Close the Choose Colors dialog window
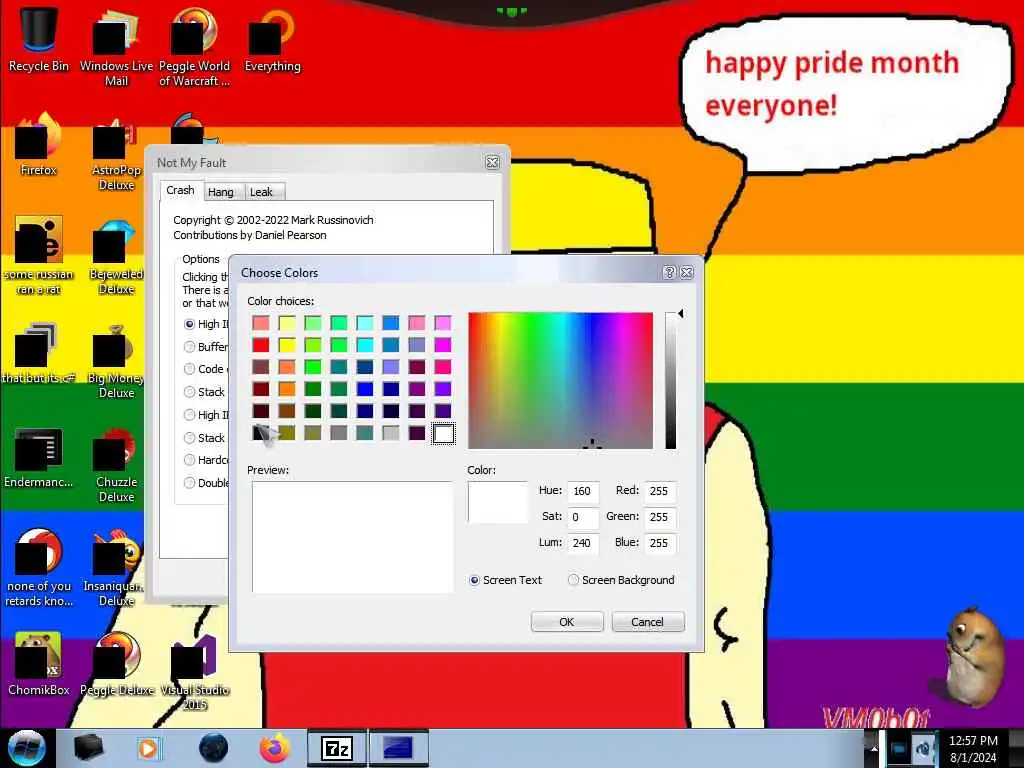The image size is (1024, 768). 686,272
